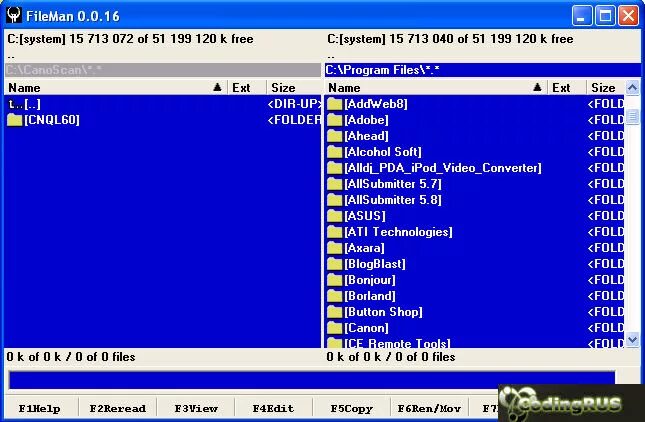The width and height of the screenshot is (645, 422).
Task: Select the [Bonjour] folder name
Action: (x=370, y=281)
